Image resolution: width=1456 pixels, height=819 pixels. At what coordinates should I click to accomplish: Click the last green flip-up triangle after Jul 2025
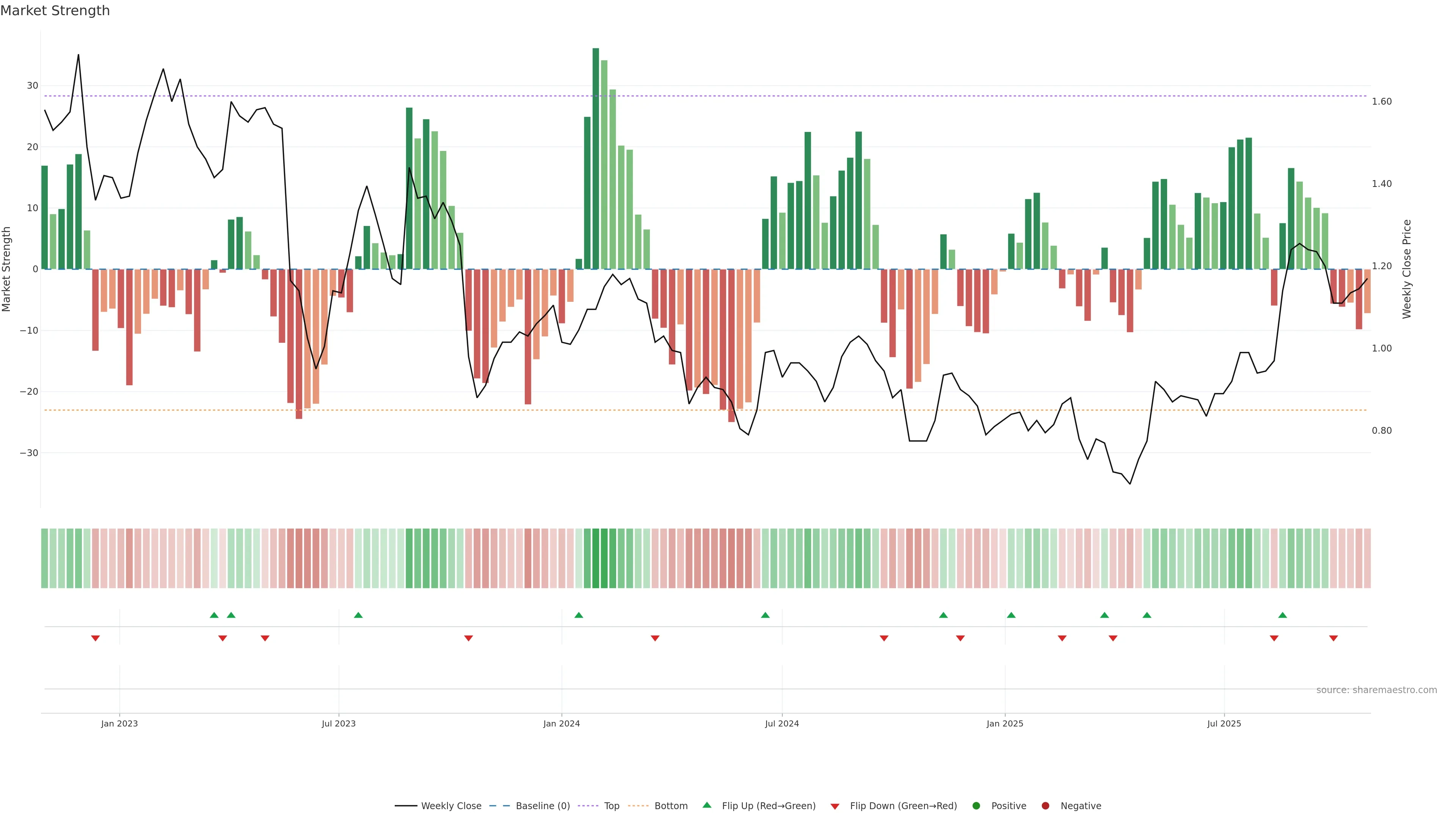pyautogui.click(x=1282, y=615)
